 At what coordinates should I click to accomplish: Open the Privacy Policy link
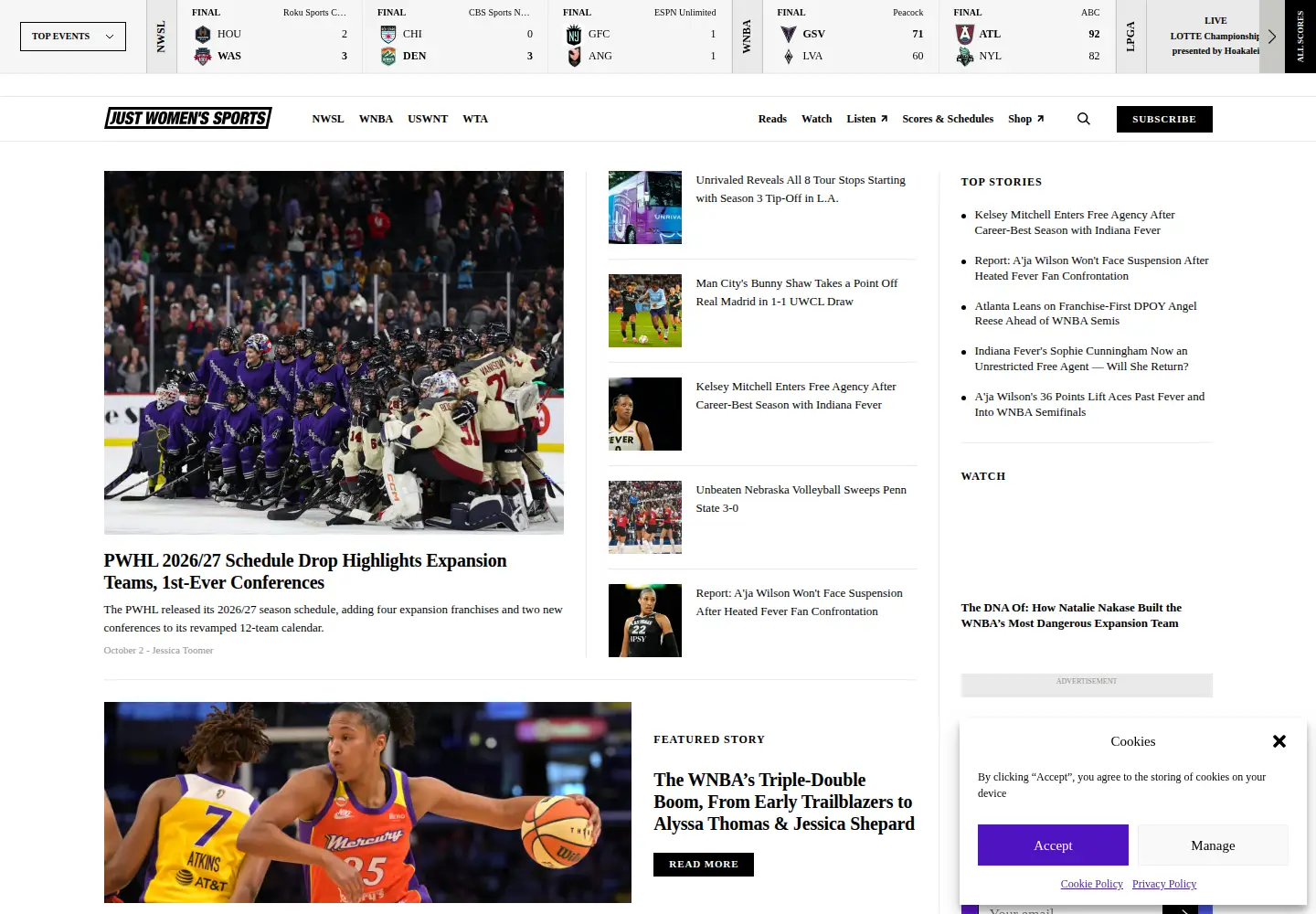tap(1164, 884)
